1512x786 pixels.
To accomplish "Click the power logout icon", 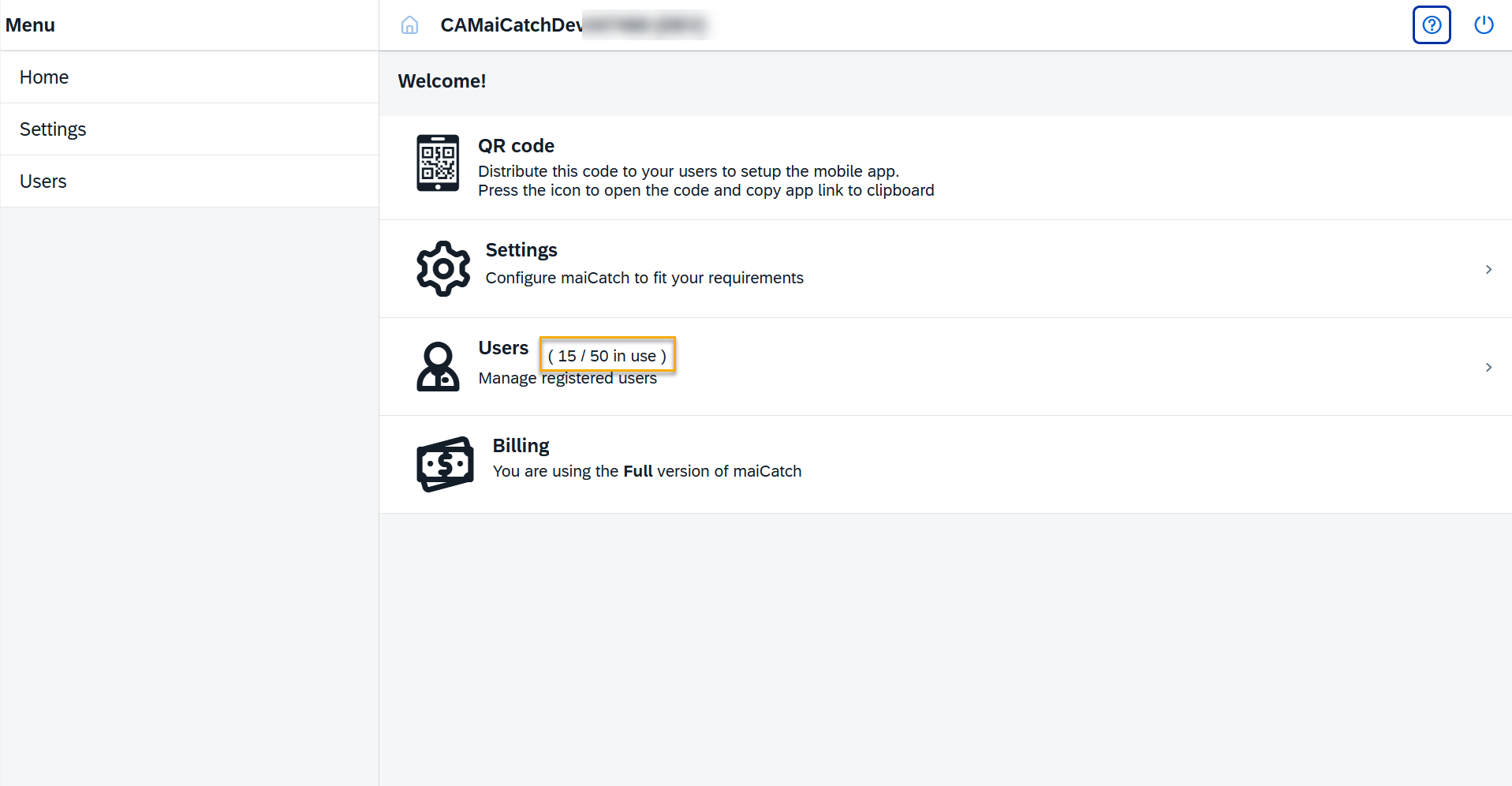I will click(x=1483, y=25).
